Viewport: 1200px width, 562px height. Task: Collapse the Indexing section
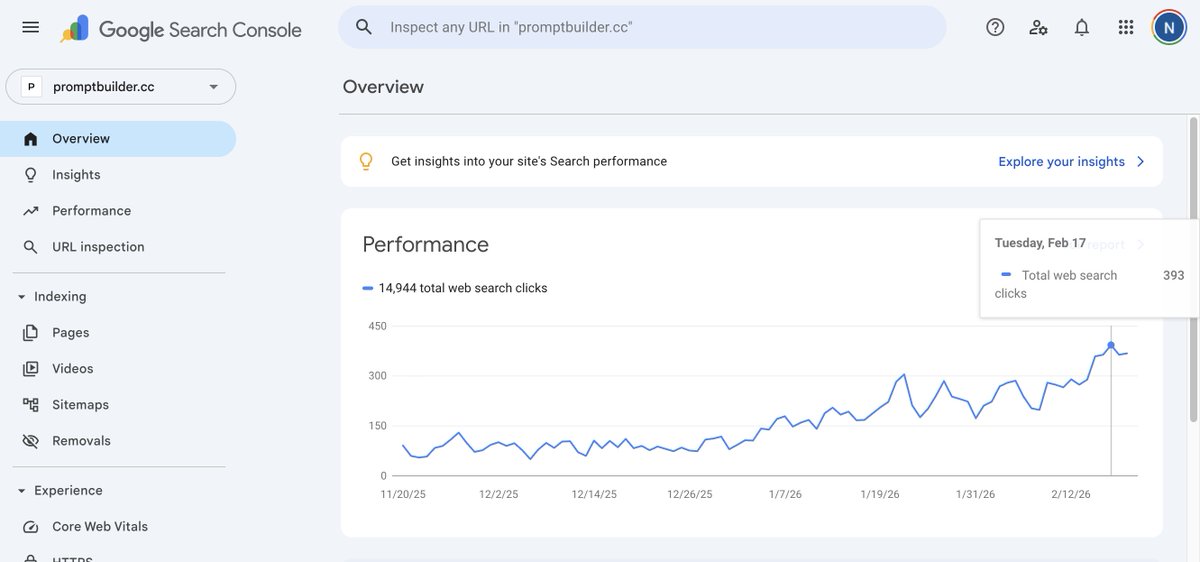(x=21, y=297)
